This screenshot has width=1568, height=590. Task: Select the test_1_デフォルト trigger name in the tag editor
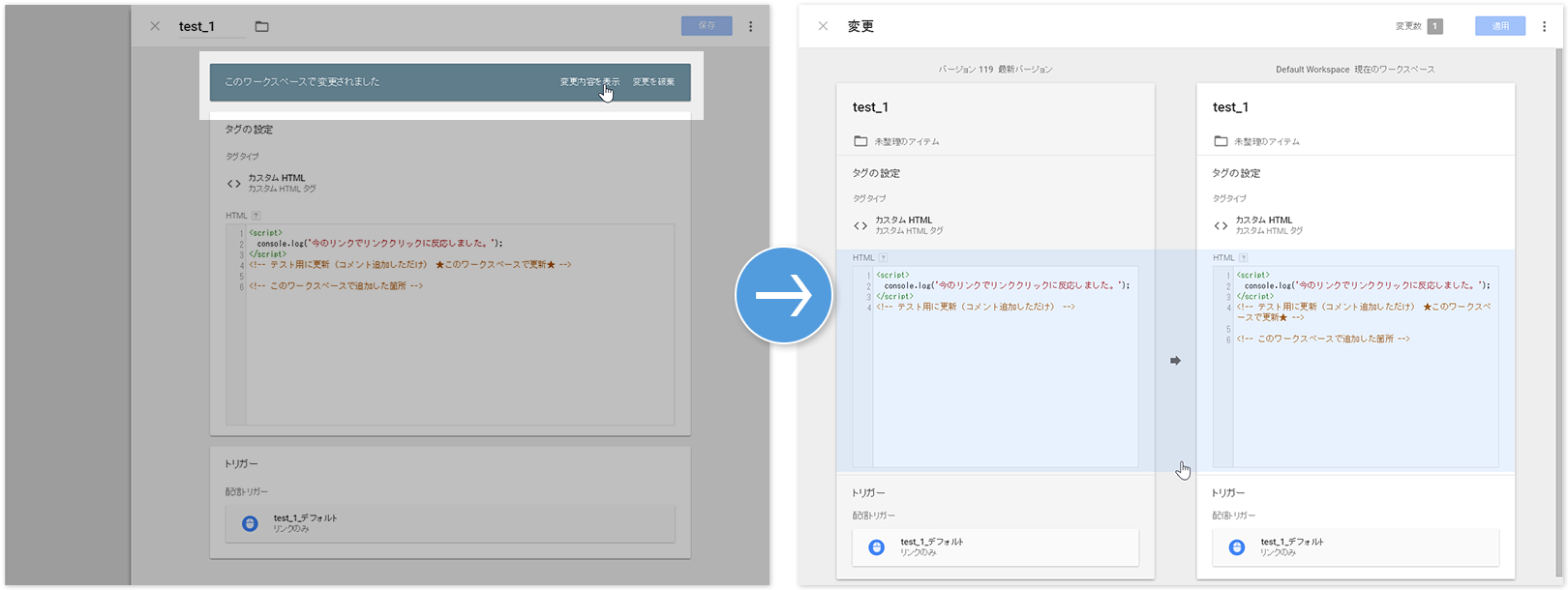(x=305, y=518)
